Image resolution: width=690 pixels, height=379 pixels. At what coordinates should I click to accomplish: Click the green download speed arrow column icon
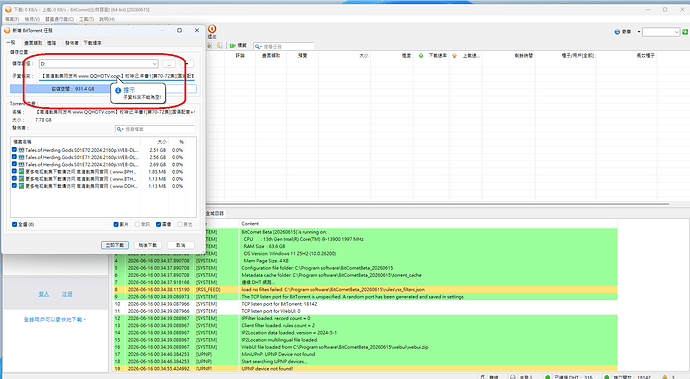[x=421, y=55]
